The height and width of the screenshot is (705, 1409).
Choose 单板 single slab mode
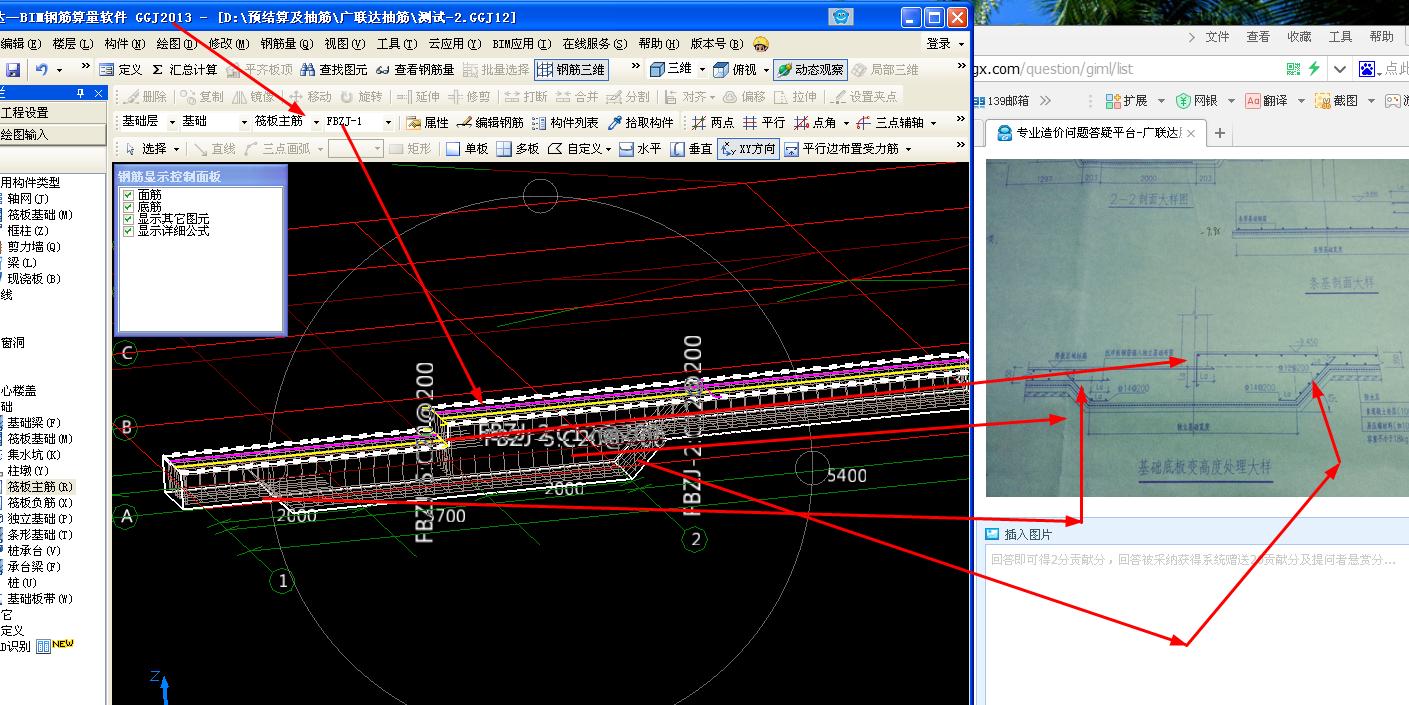[467, 149]
